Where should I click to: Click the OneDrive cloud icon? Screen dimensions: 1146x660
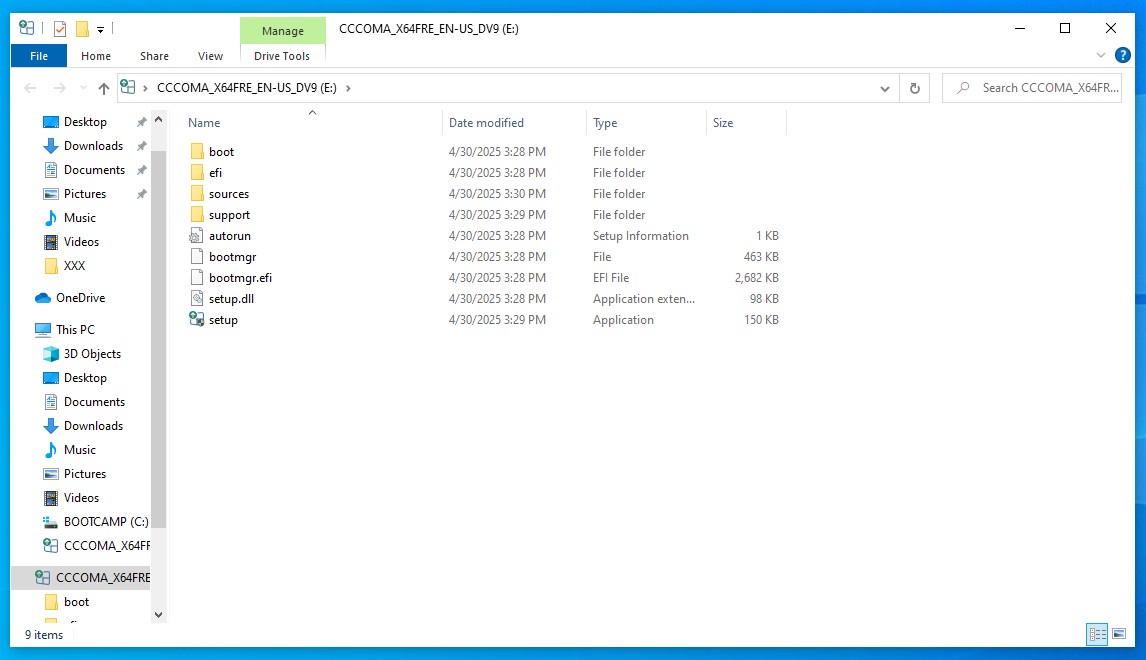coord(43,298)
